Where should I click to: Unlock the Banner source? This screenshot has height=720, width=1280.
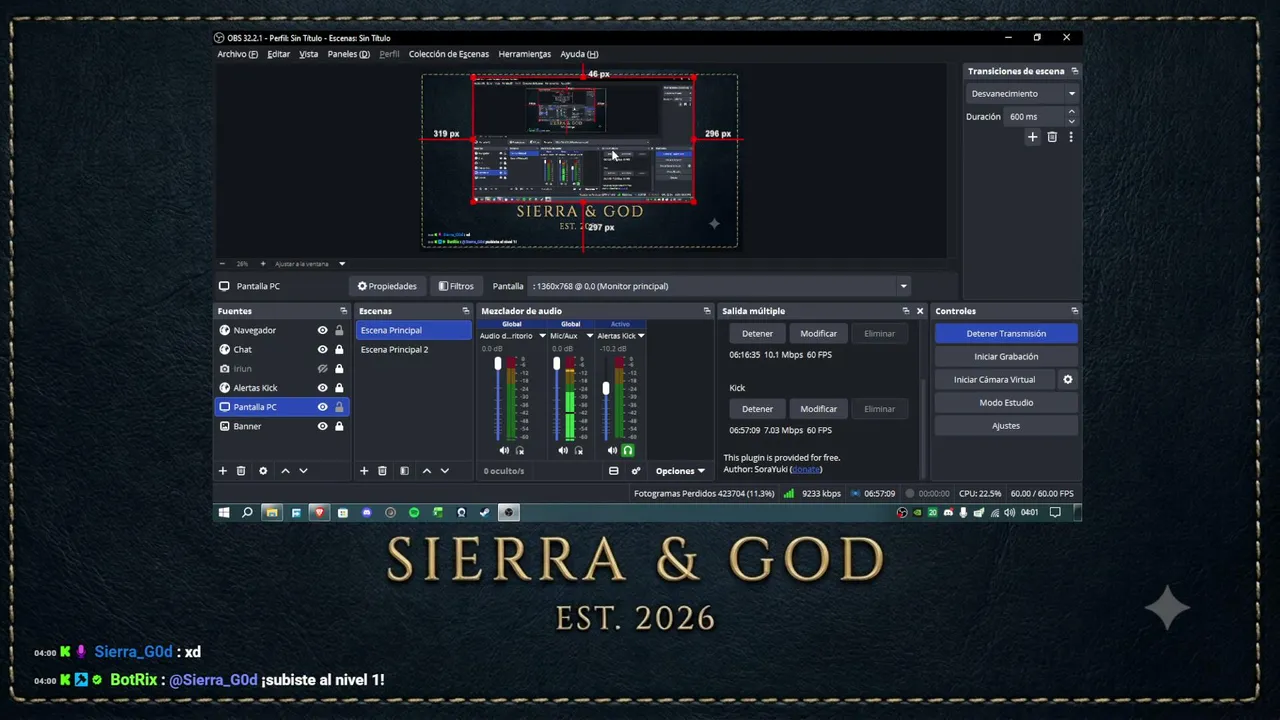click(339, 426)
